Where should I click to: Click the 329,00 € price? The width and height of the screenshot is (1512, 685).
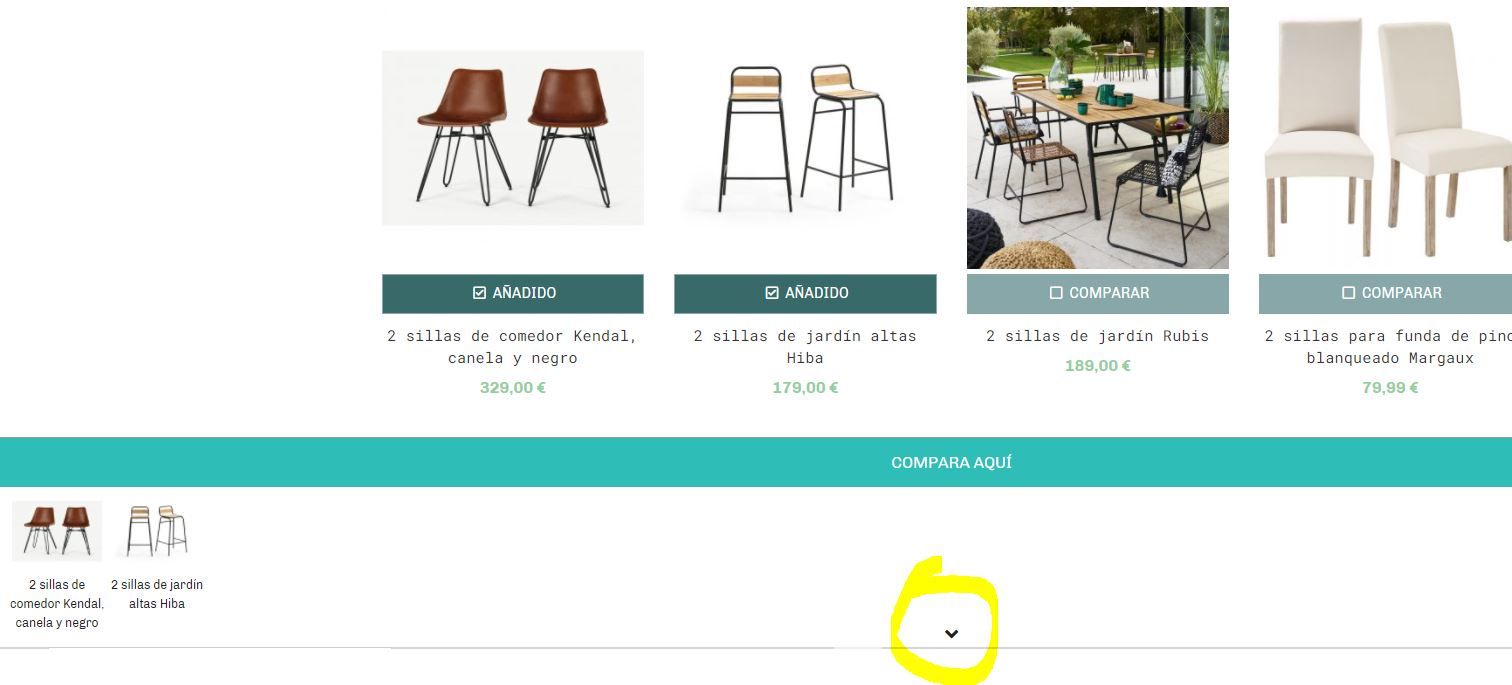coord(513,388)
